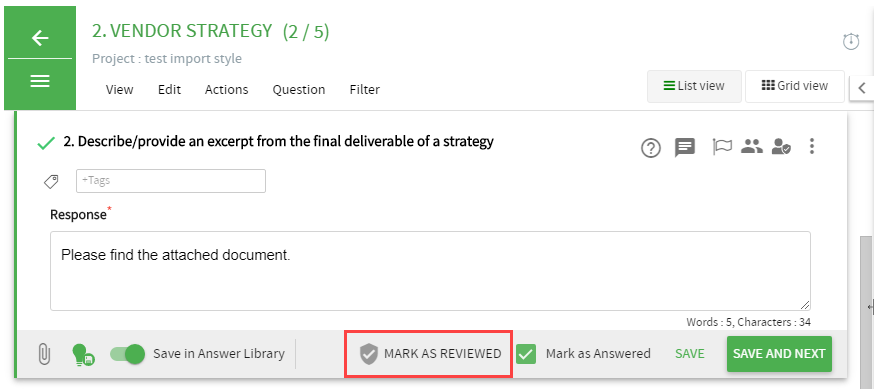
Task: Click the Save and Next button
Action: [x=779, y=354]
